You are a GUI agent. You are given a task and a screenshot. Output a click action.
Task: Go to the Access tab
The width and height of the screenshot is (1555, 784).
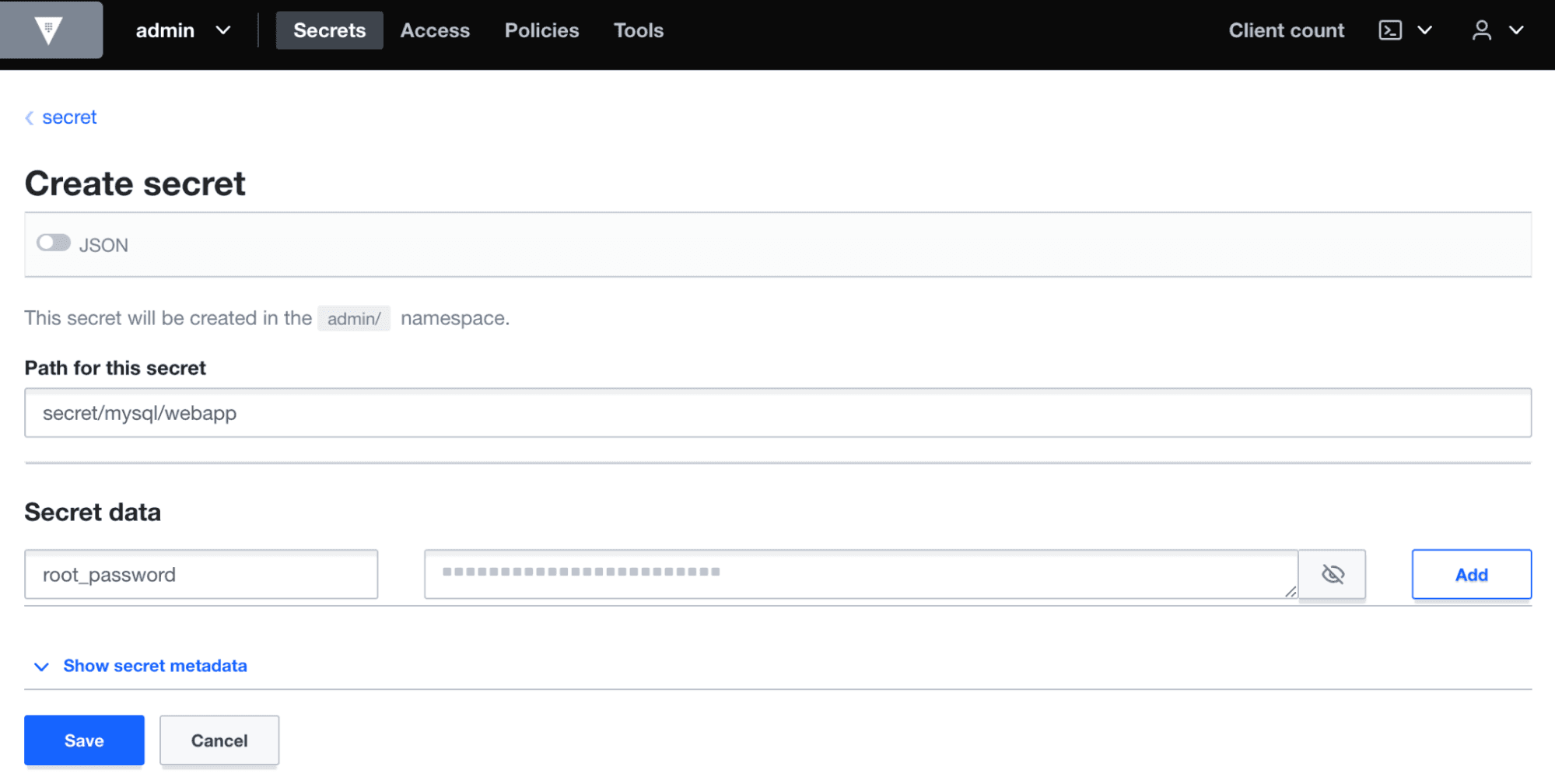pos(435,30)
